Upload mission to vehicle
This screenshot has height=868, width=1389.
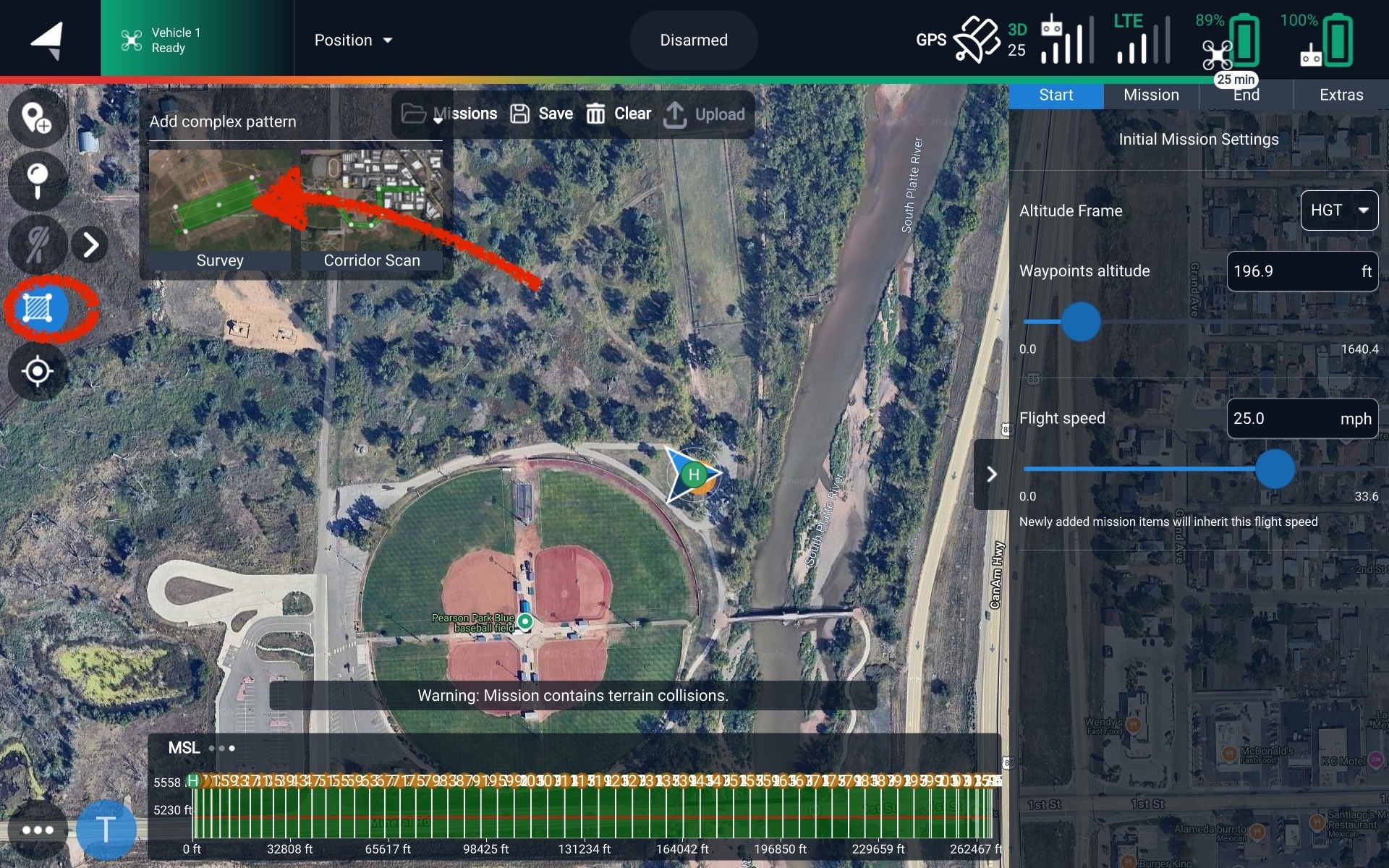pos(705,114)
